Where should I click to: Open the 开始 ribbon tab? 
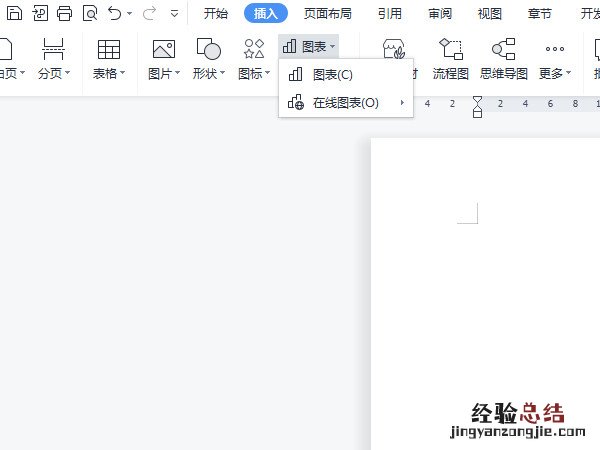coord(216,13)
